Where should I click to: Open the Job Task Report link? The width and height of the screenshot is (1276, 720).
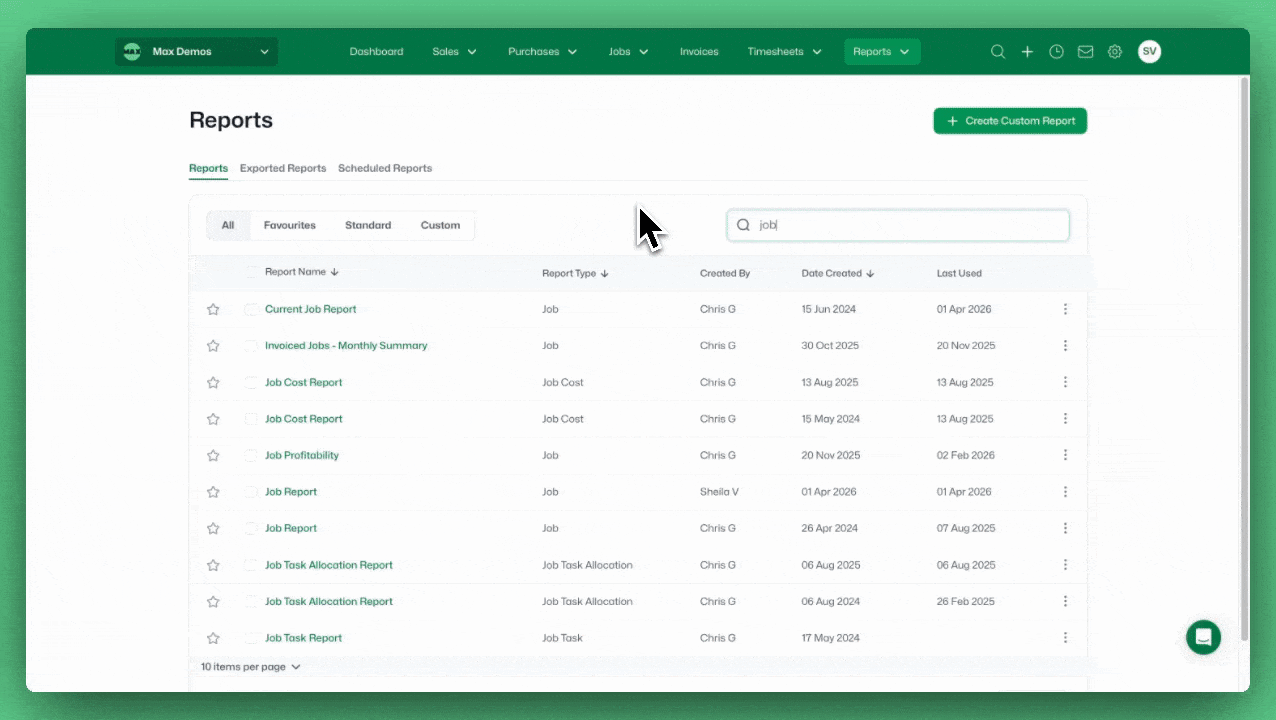tap(303, 638)
